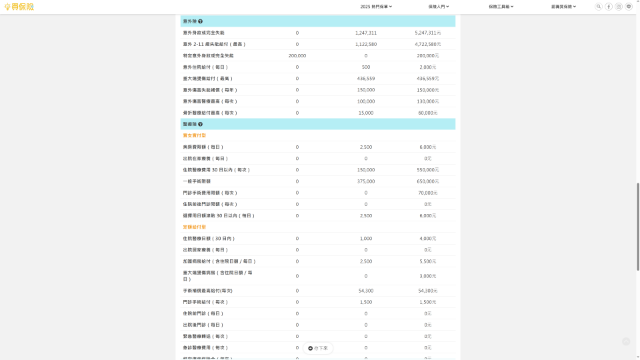This screenshot has width=640, height=360.
Task: Click the vertical page scrollbar thumb
Action: point(638,227)
